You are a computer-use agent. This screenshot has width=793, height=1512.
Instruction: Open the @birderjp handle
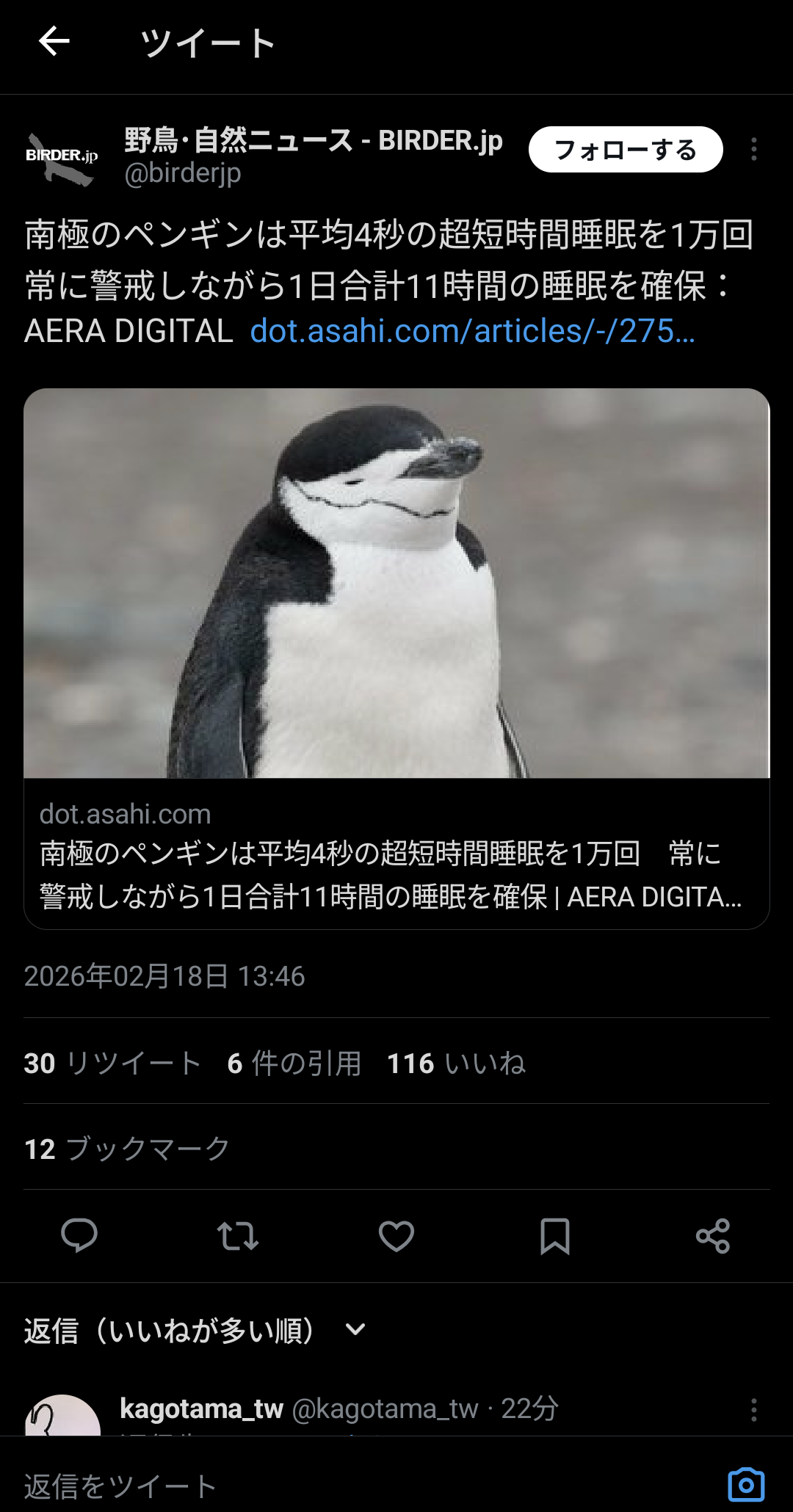(x=183, y=173)
